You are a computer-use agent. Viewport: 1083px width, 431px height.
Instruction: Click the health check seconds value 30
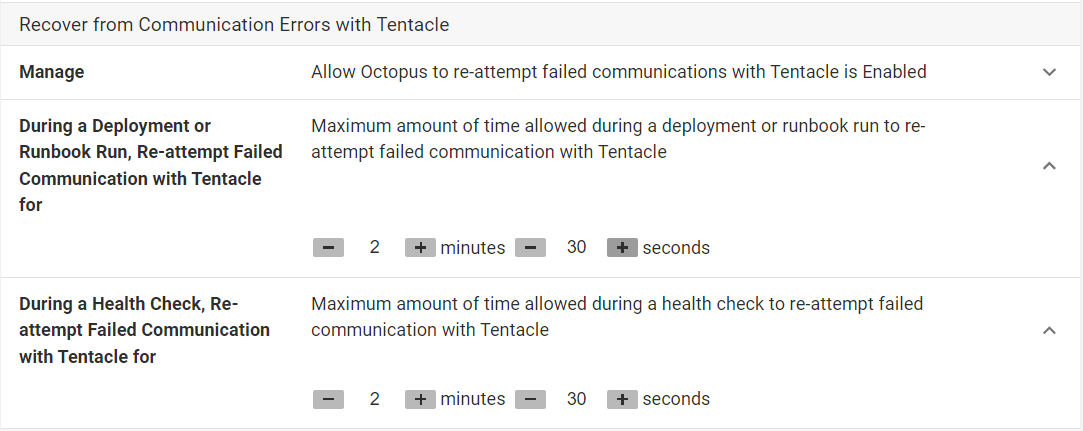point(576,399)
